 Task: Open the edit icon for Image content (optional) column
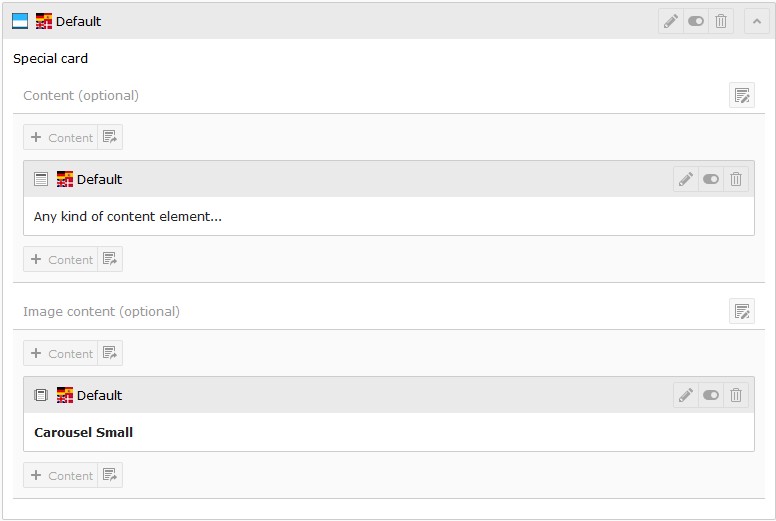[x=742, y=311]
